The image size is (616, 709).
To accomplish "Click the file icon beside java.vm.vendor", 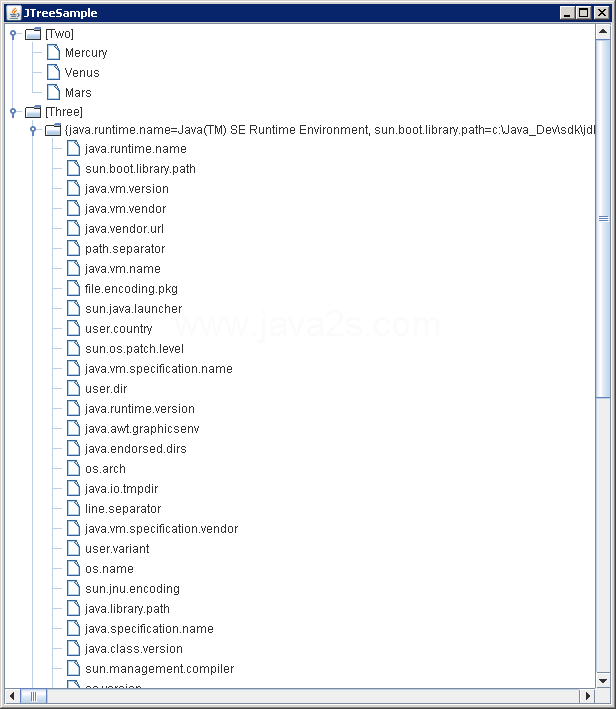I will (73, 208).
